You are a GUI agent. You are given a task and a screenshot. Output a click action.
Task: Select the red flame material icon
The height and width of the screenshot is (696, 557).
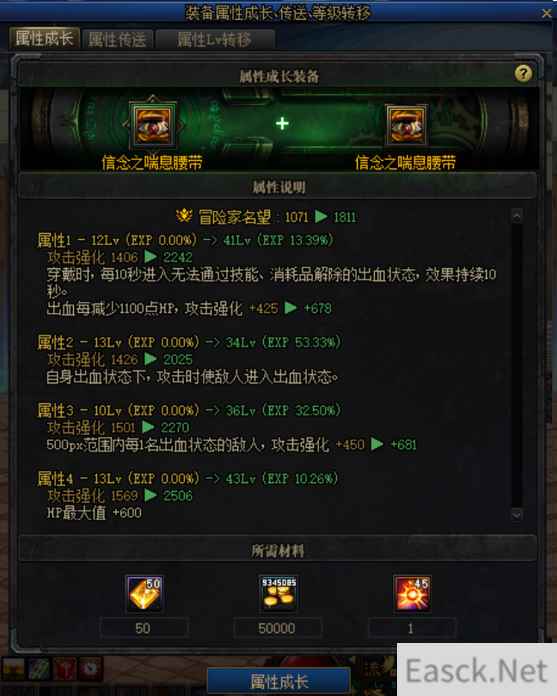pos(412,593)
